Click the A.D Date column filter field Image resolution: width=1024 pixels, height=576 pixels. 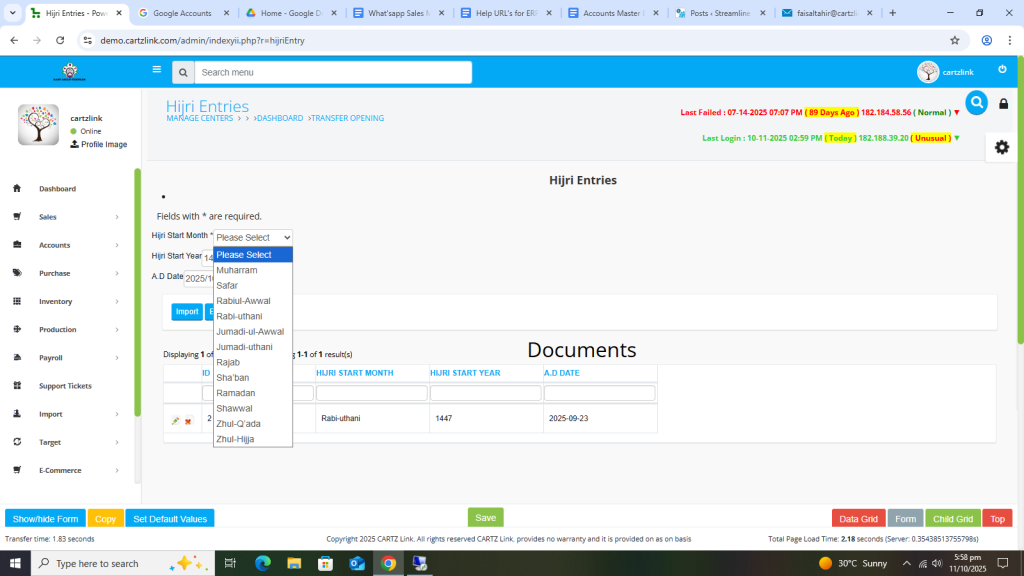[599, 394]
